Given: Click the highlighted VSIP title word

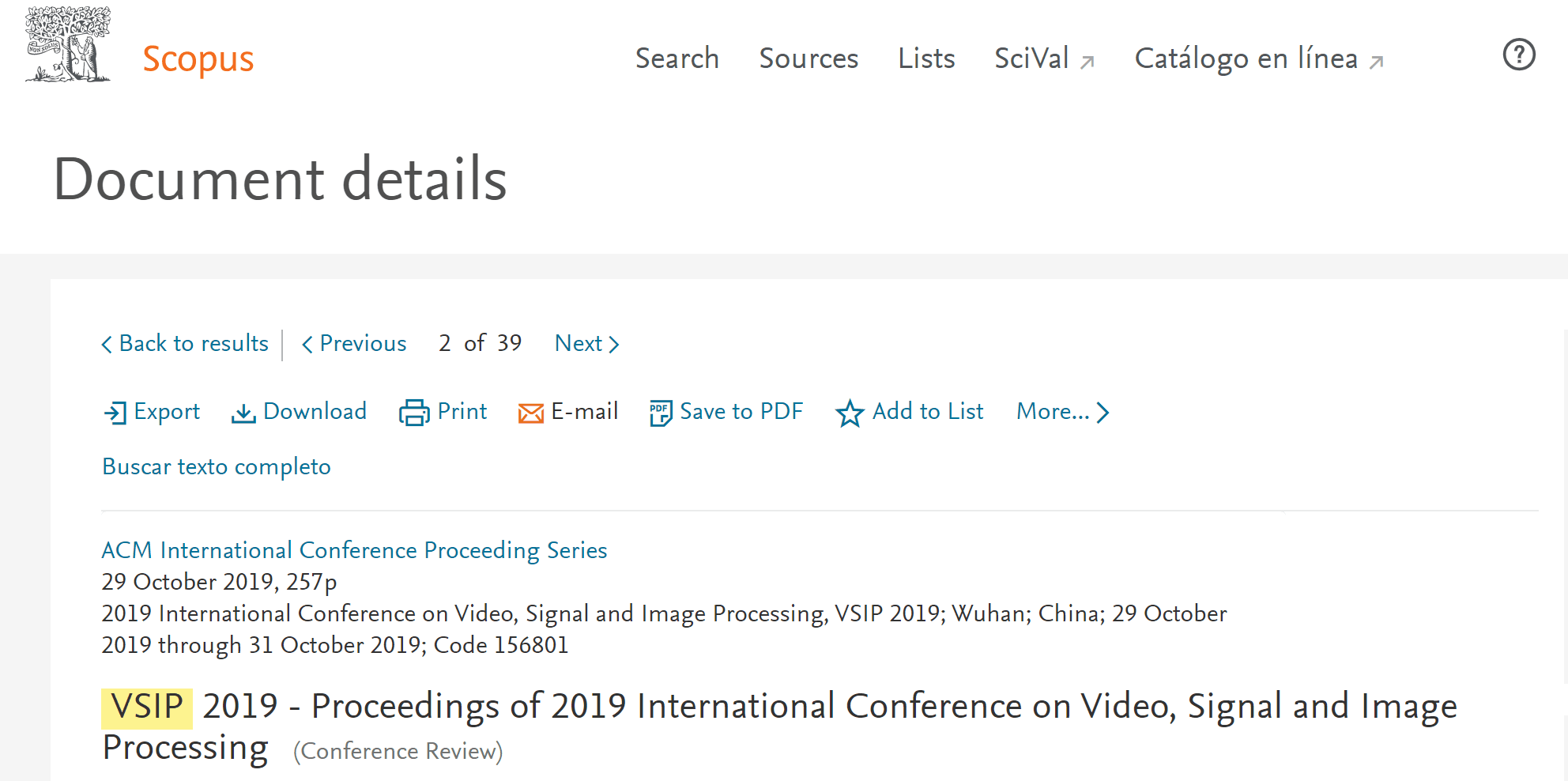Looking at the screenshot, I should [147, 707].
